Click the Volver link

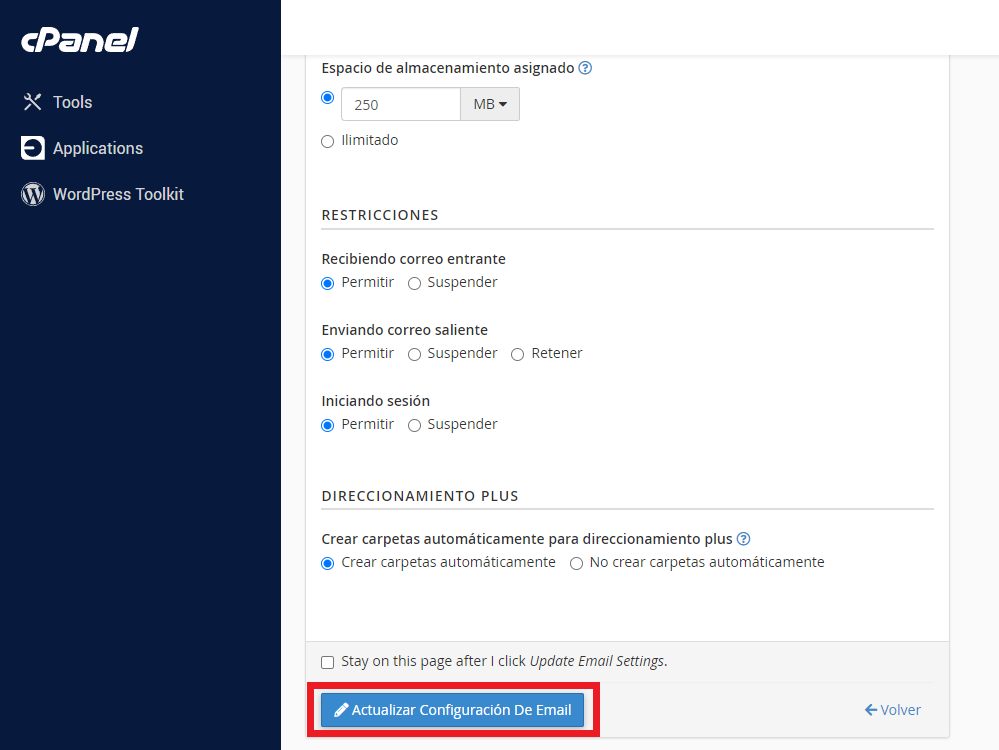900,709
